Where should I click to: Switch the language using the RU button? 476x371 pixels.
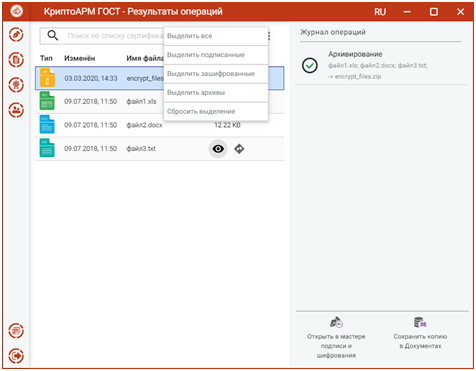(380, 12)
